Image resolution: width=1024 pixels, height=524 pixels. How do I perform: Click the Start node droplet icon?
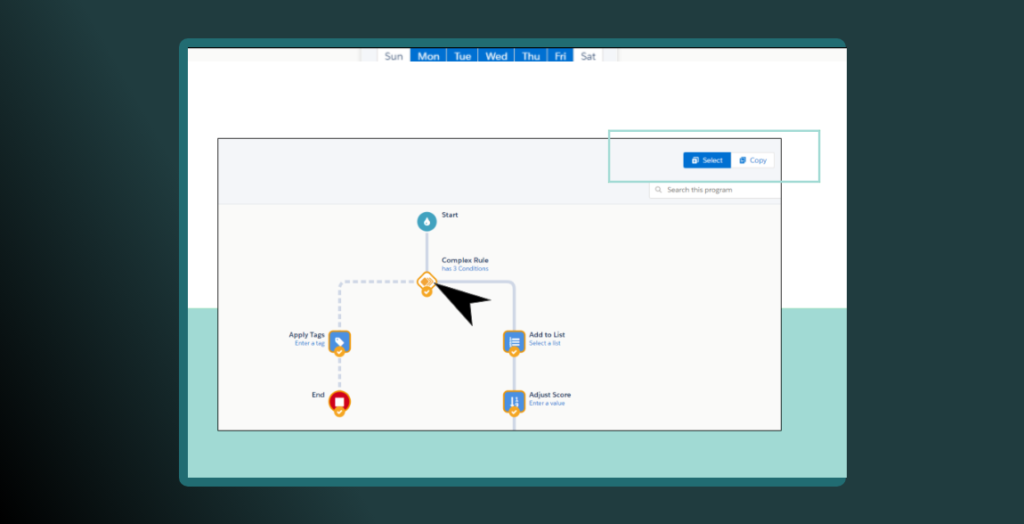427,221
